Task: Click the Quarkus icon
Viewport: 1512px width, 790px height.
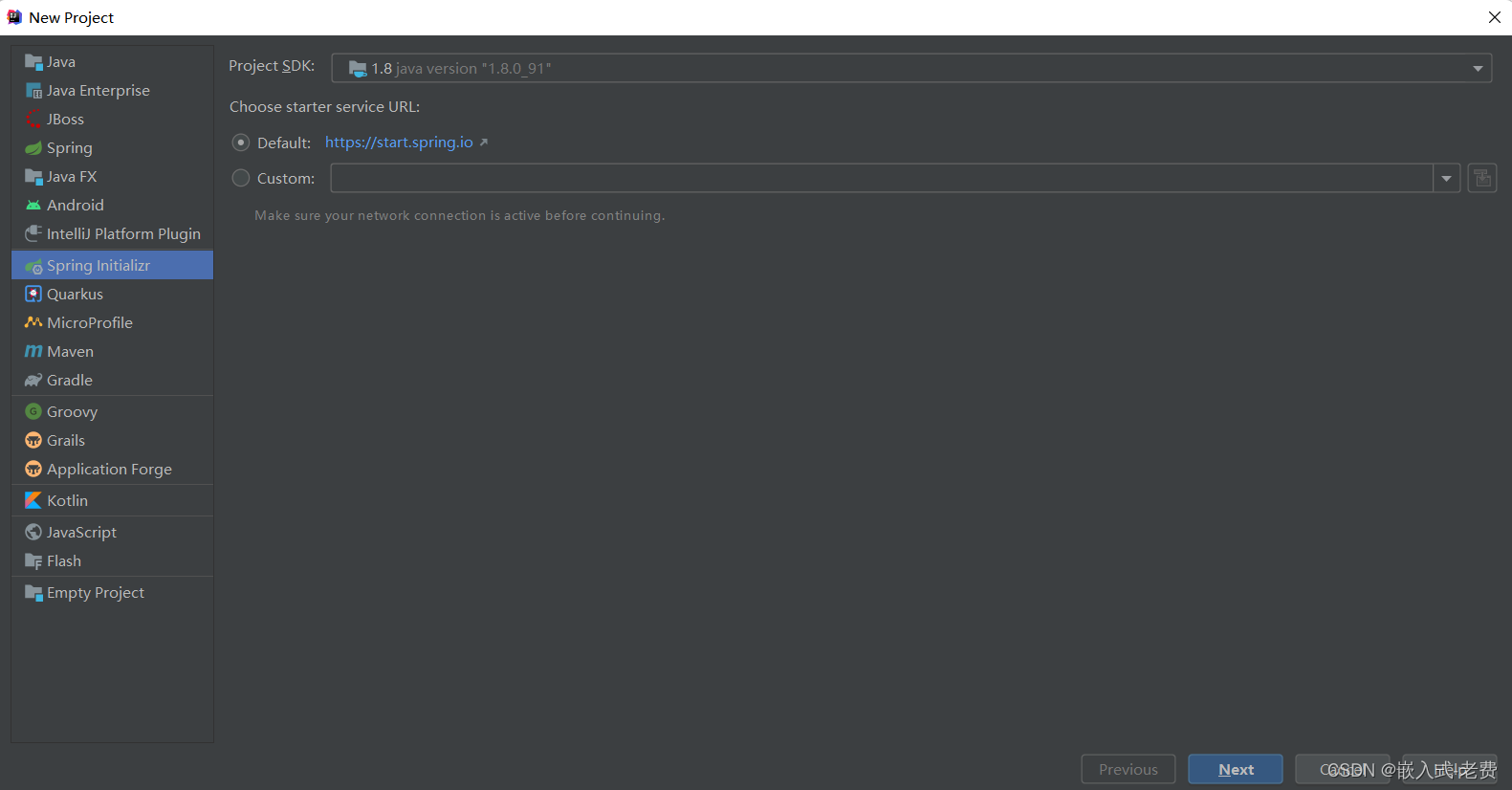Action: [x=33, y=295]
